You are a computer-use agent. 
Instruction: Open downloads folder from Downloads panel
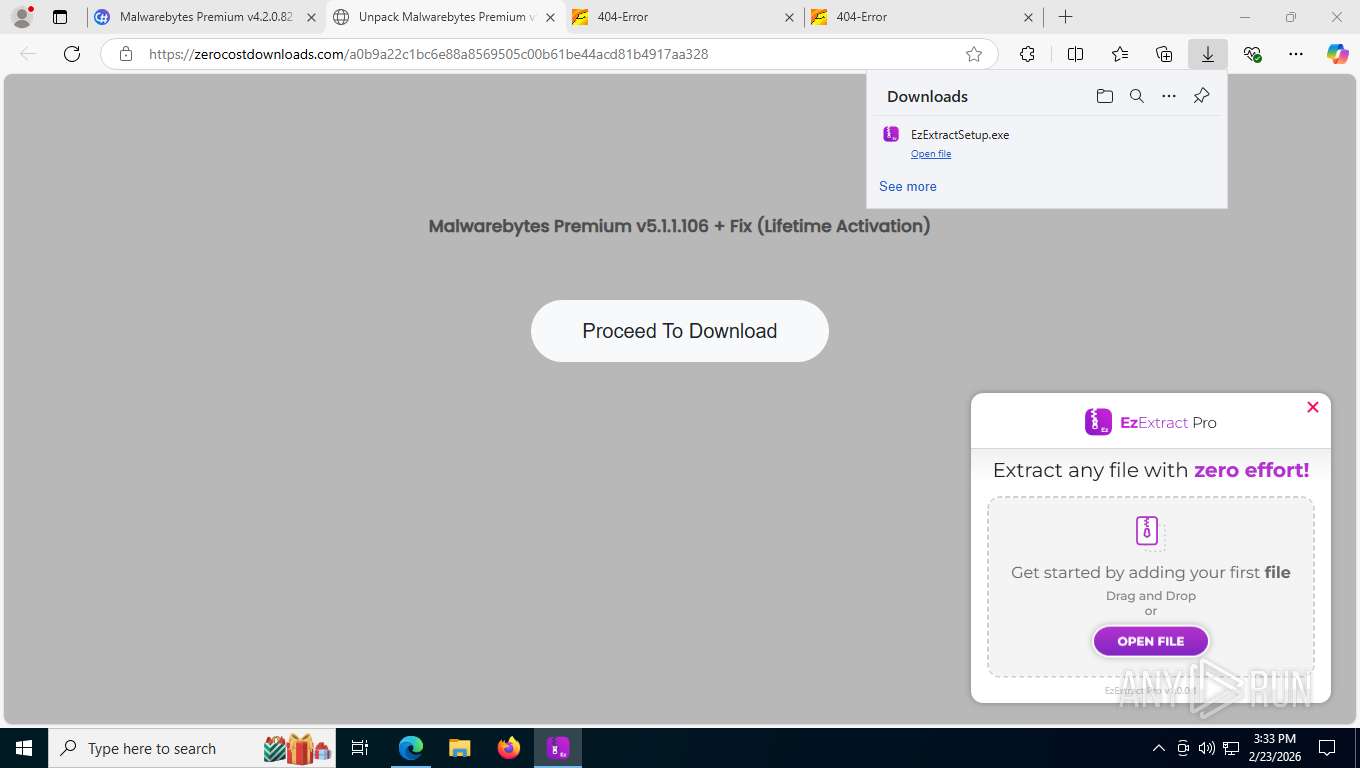[x=1104, y=96]
